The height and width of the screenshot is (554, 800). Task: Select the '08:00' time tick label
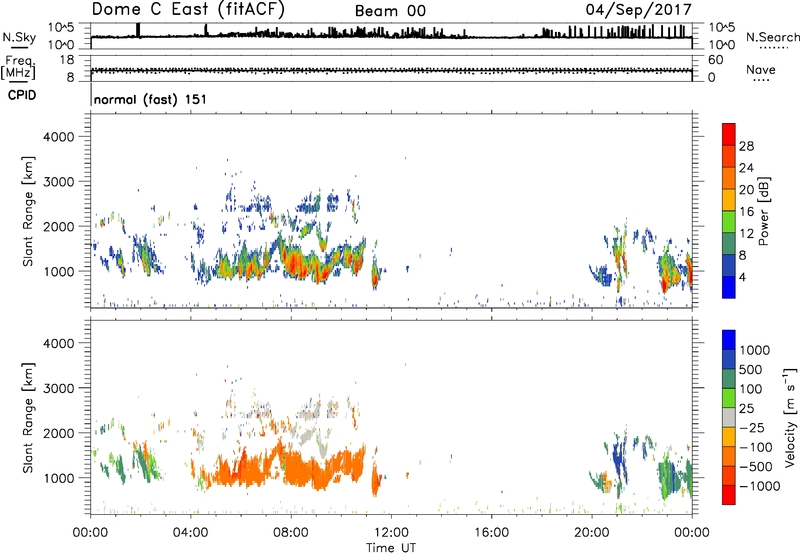(291, 533)
